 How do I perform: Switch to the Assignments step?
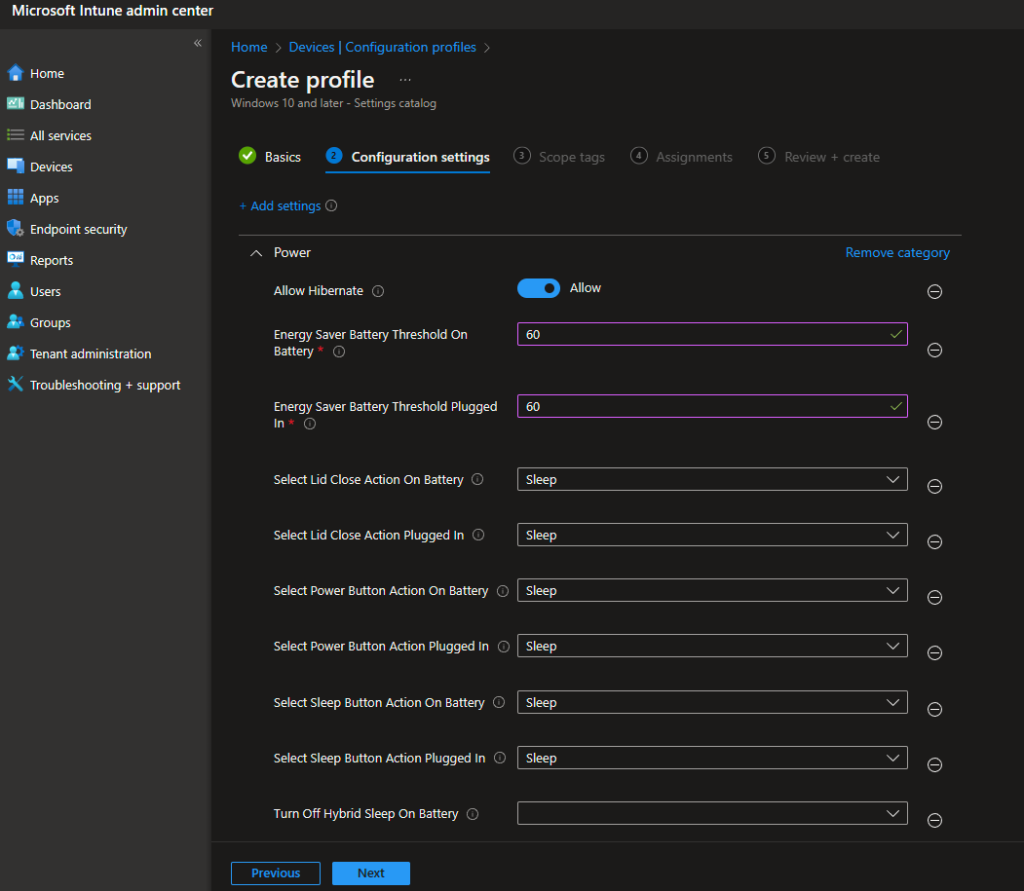click(x=692, y=156)
